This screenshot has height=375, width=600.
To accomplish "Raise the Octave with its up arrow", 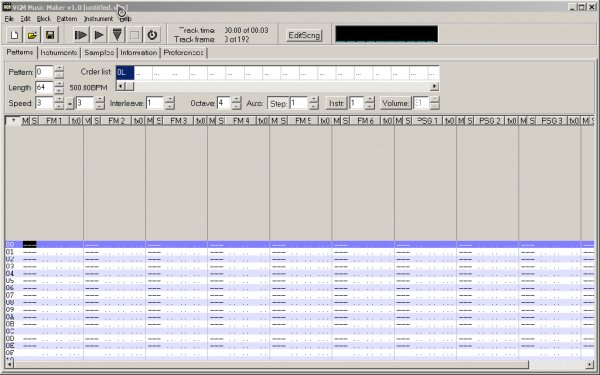I will pyautogui.click(x=236, y=99).
